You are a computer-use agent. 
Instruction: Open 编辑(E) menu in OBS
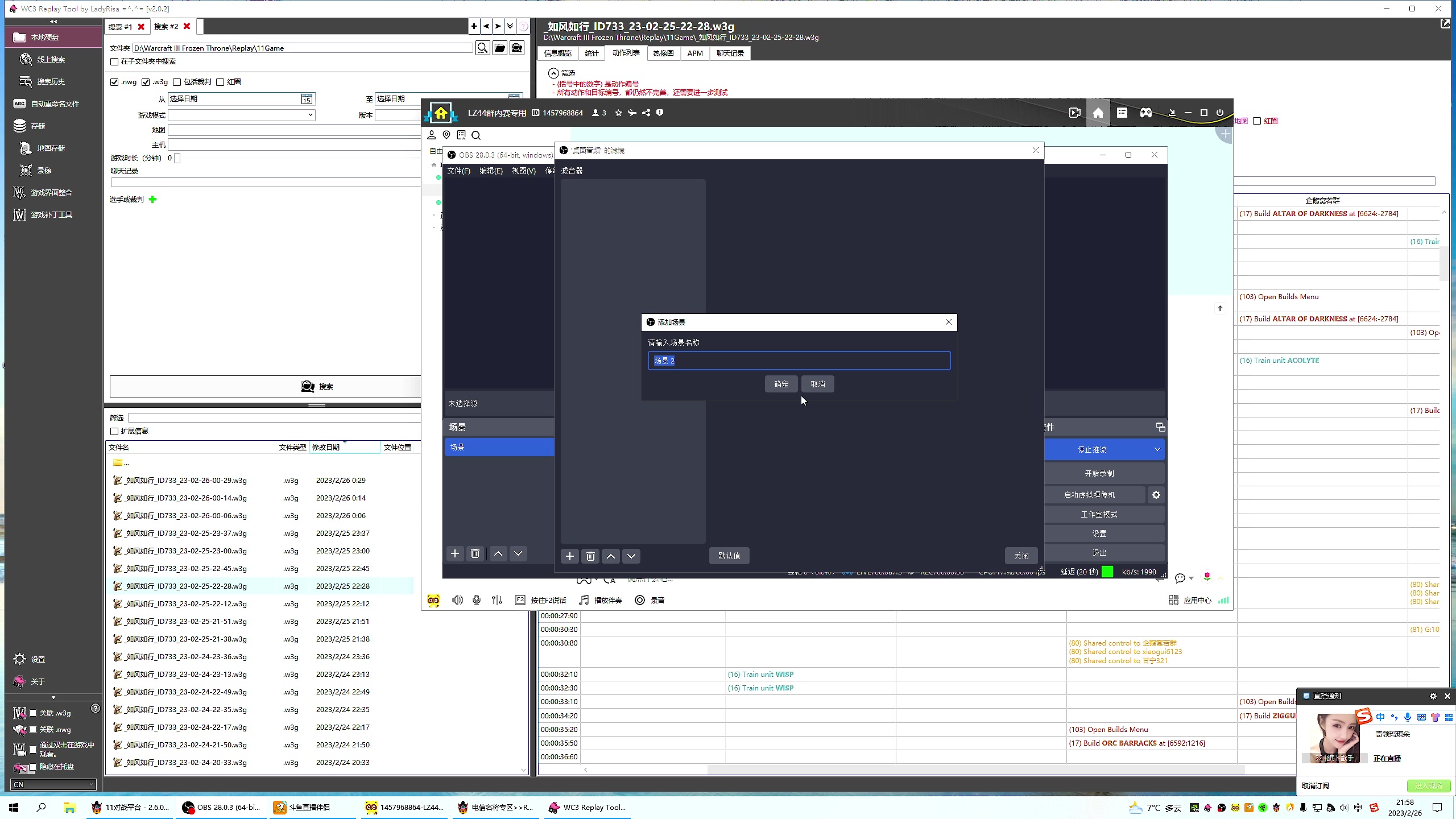click(491, 171)
